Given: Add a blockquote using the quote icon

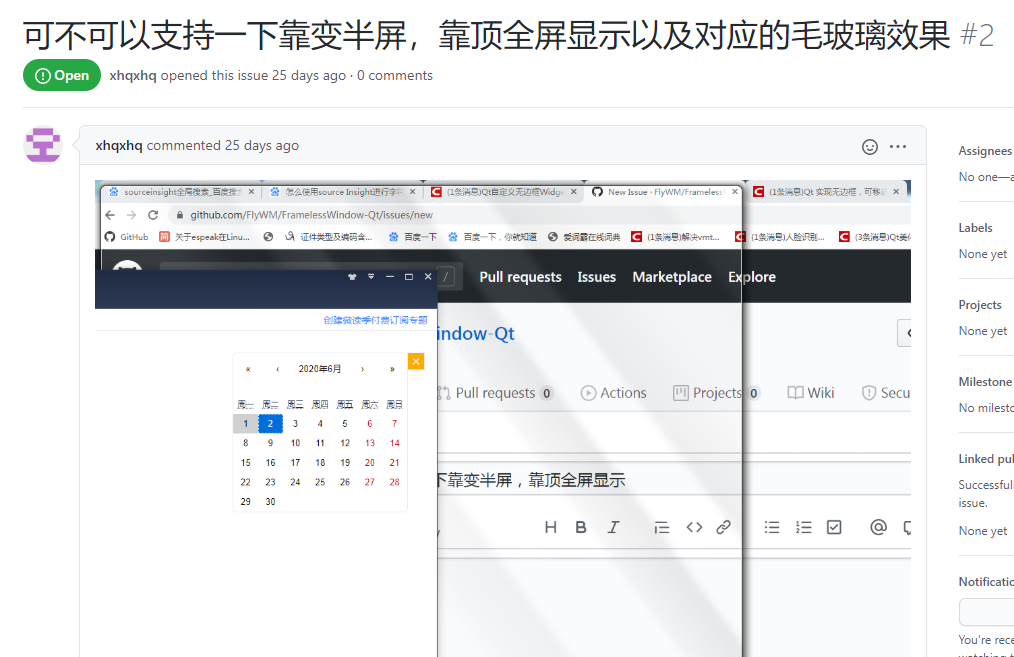Looking at the screenshot, I should (x=661, y=527).
